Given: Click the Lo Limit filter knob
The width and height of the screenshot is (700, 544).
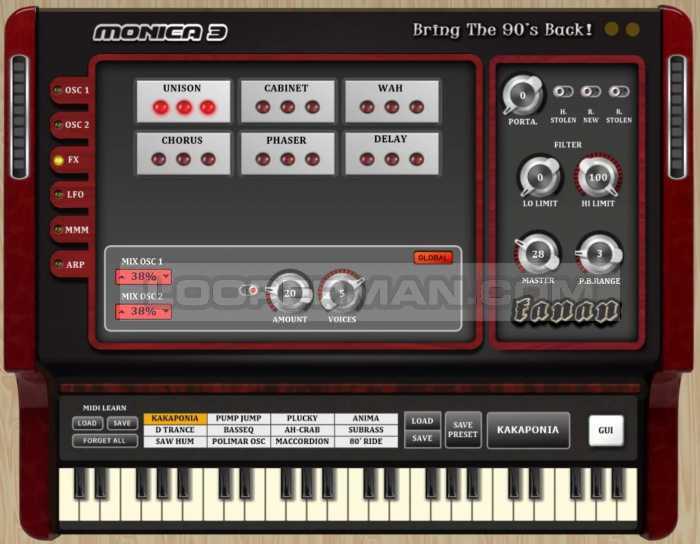Looking at the screenshot, I should tap(540, 178).
